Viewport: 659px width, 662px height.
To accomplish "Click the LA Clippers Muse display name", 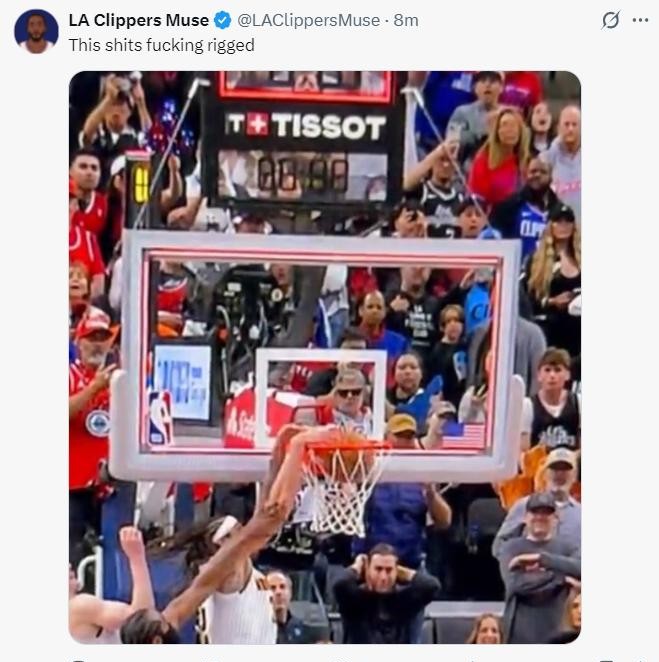I will (138, 20).
